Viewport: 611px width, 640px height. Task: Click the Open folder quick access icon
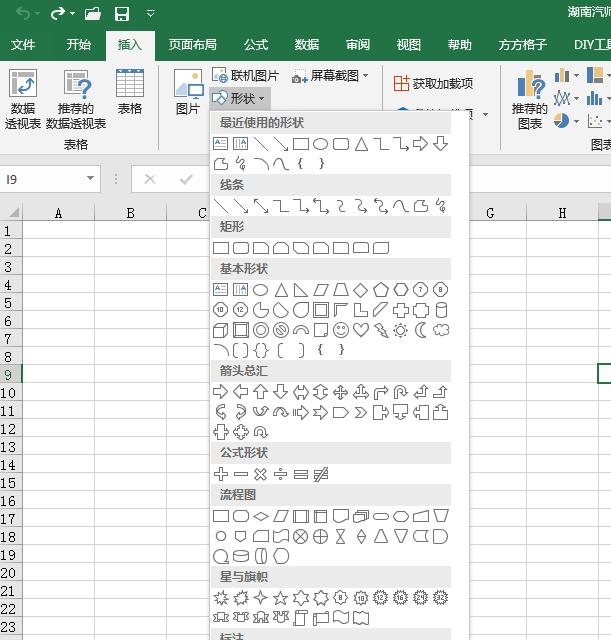pyautogui.click(x=93, y=14)
